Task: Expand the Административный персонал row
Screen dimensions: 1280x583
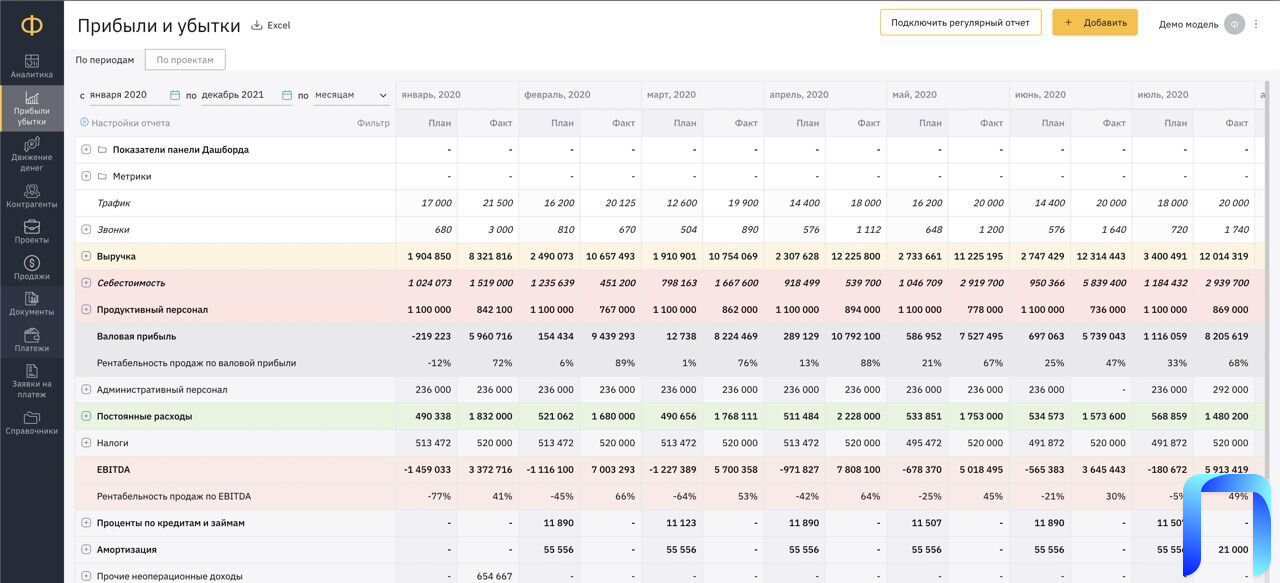Action: 86,389
